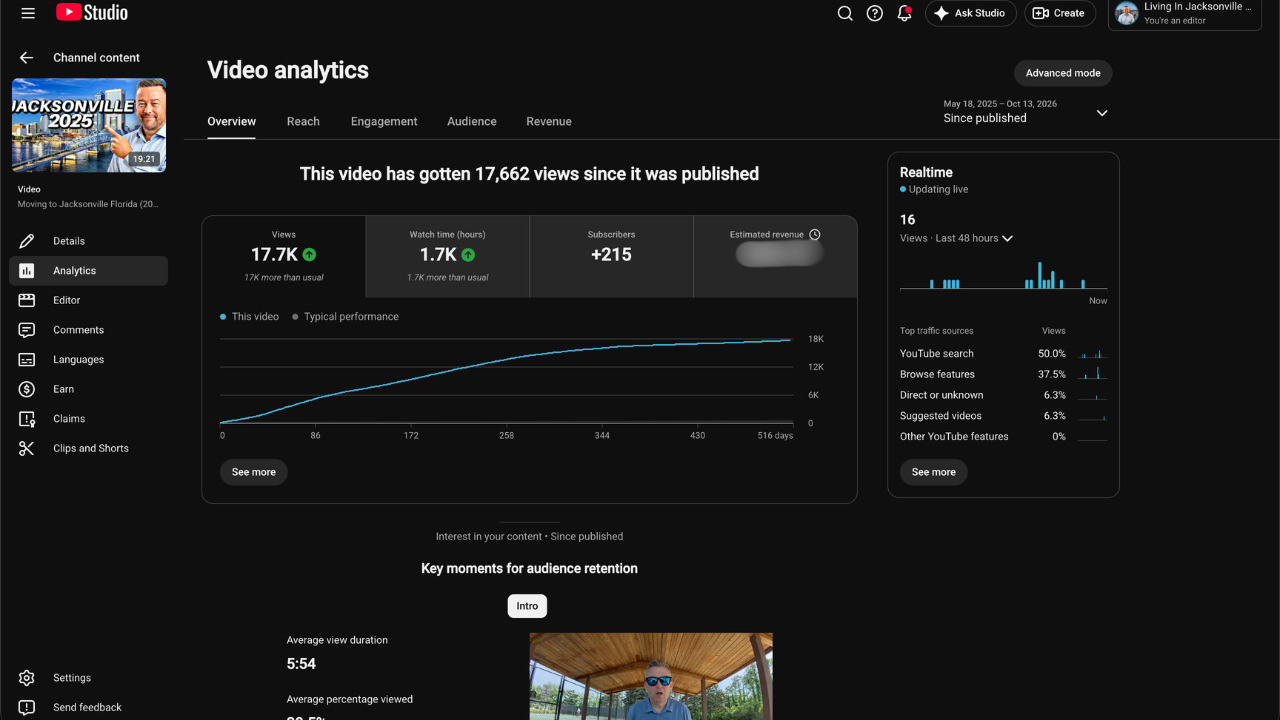Click the Direct or unknown traffic source

pos(1003,395)
